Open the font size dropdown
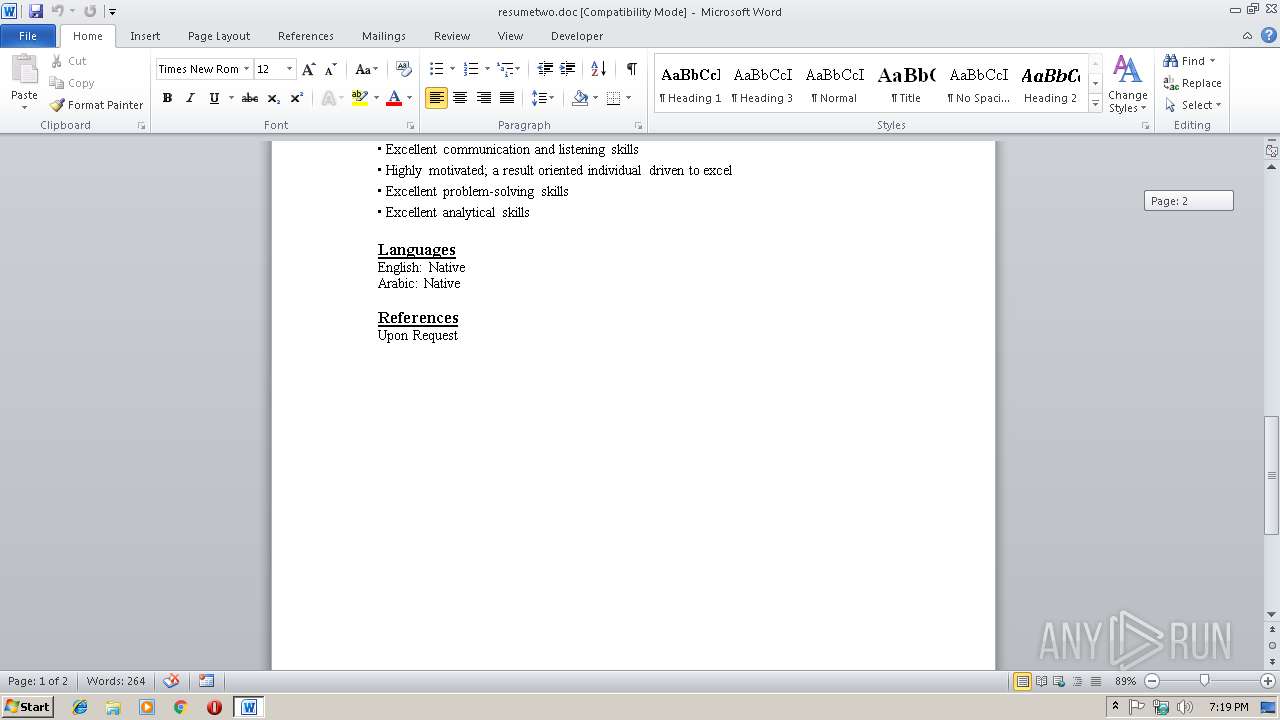 [x=290, y=69]
